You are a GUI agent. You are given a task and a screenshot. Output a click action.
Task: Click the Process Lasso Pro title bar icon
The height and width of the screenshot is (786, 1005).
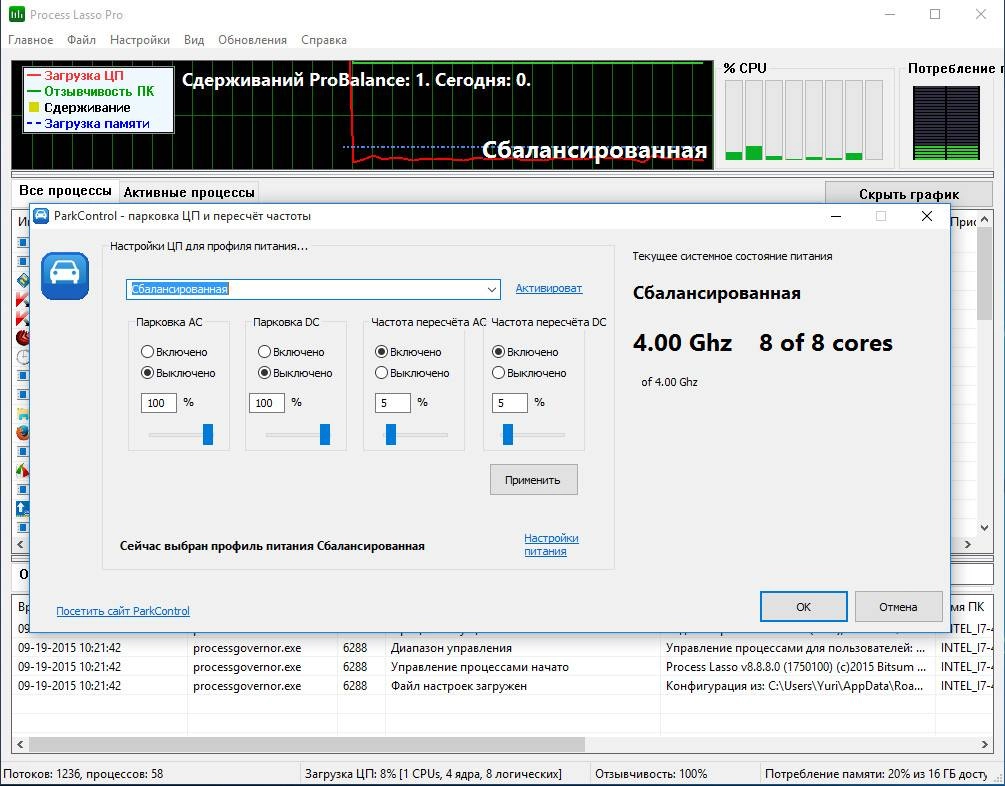coord(16,14)
